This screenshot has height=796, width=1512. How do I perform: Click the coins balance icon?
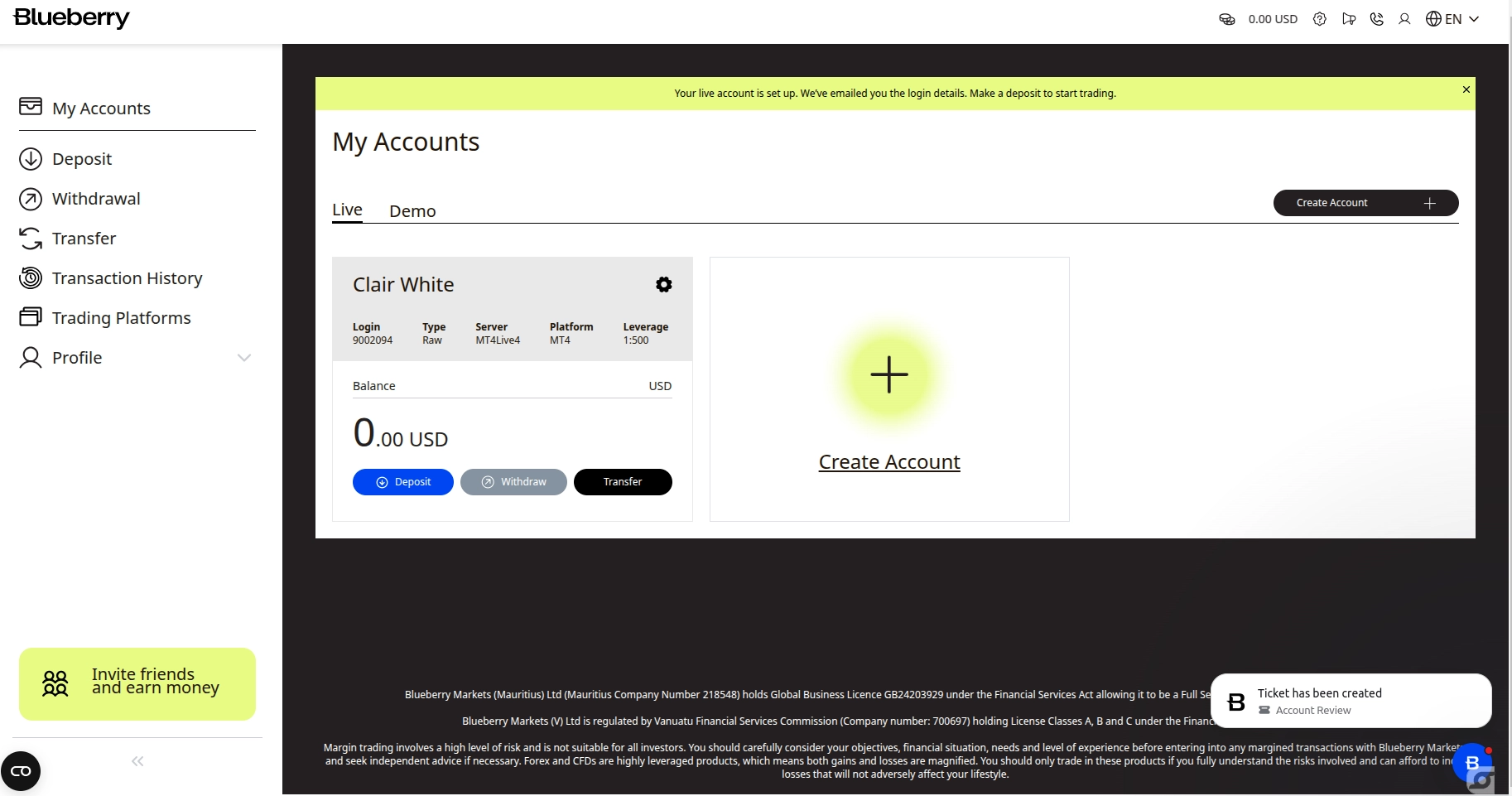[x=1227, y=19]
